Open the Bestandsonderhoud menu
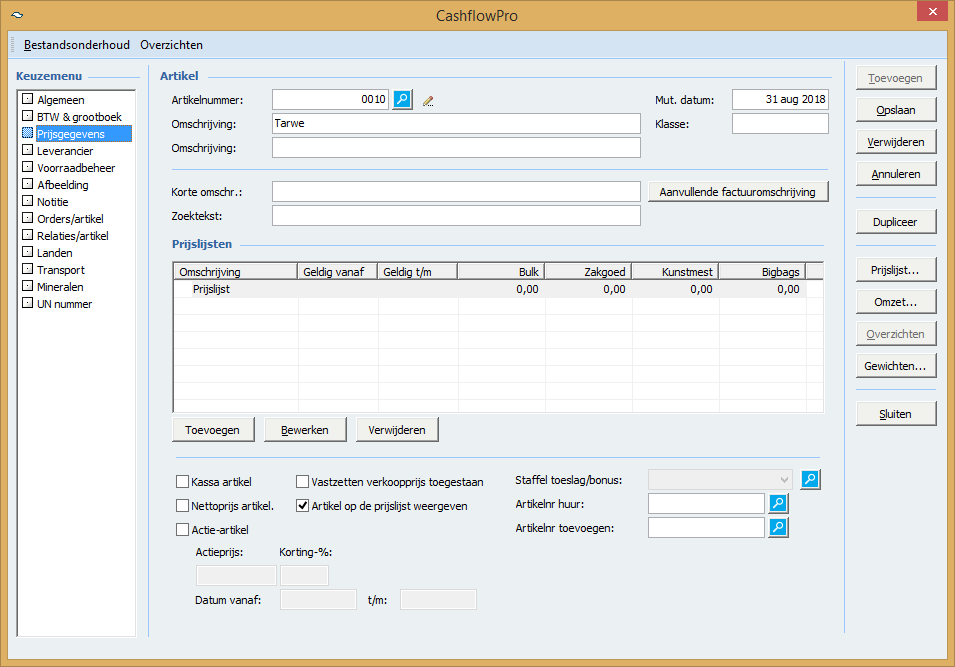 77,45
